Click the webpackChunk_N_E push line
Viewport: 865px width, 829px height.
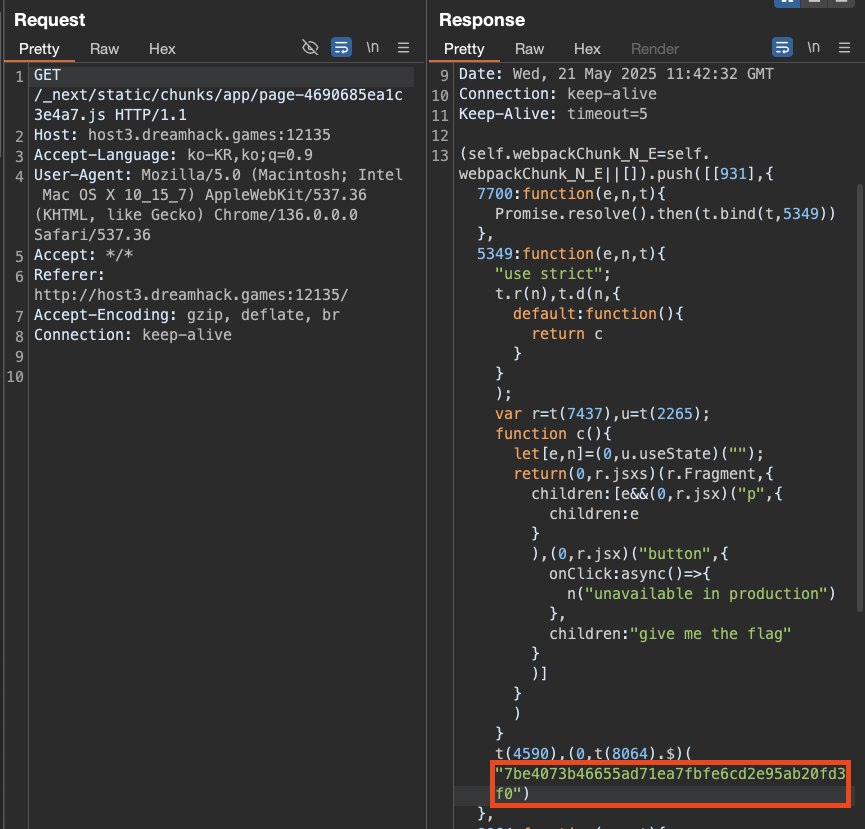(616, 164)
